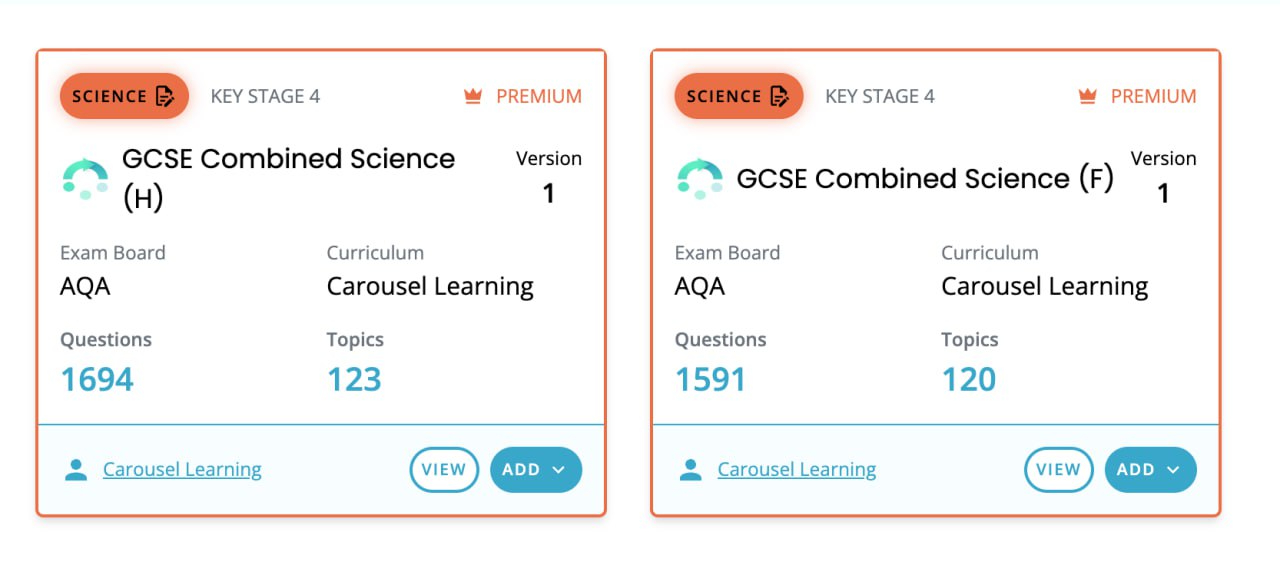The height and width of the screenshot is (565, 1280).
Task: Expand the ADD dropdown for Combined Science (H)
Action: 536,470
